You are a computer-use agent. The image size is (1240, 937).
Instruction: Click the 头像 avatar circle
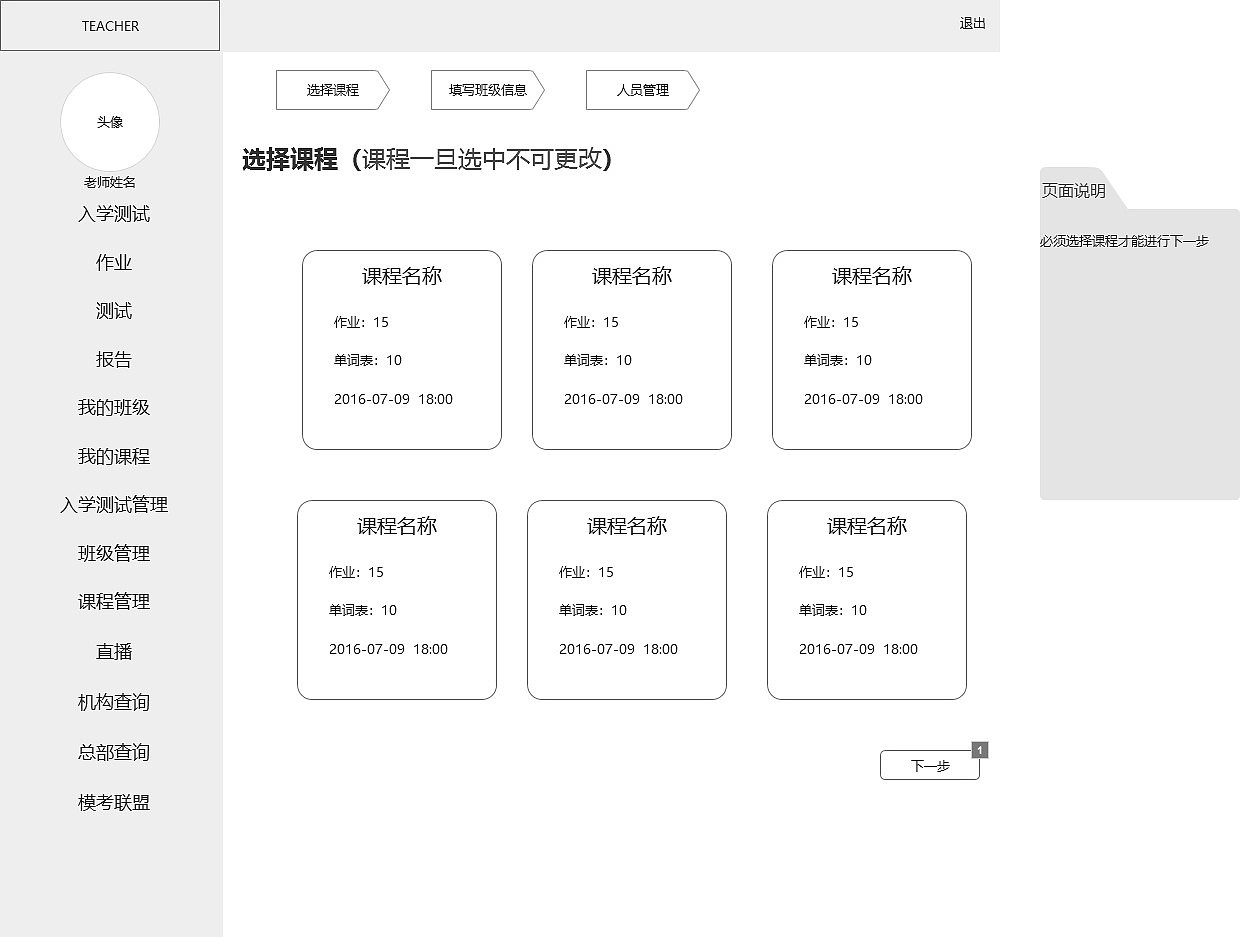[x=110, y=122]
